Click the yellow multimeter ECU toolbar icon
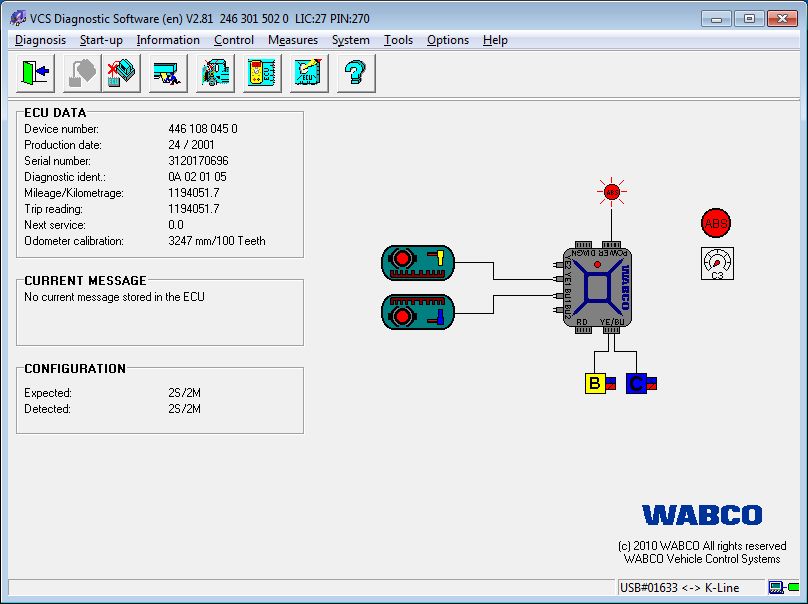This screenshot has height=604, width=808. 262,73
